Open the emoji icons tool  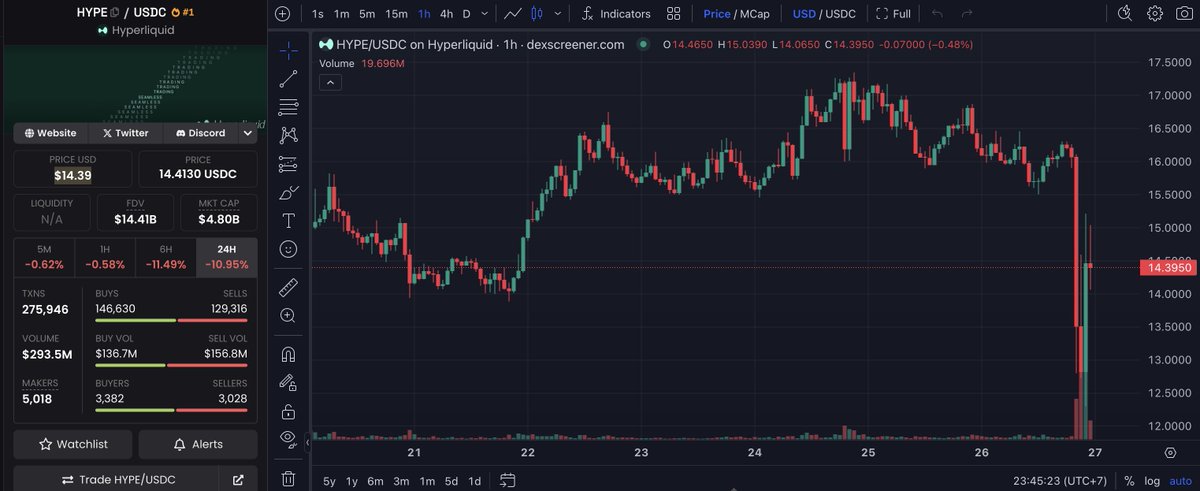pos(288,248)
